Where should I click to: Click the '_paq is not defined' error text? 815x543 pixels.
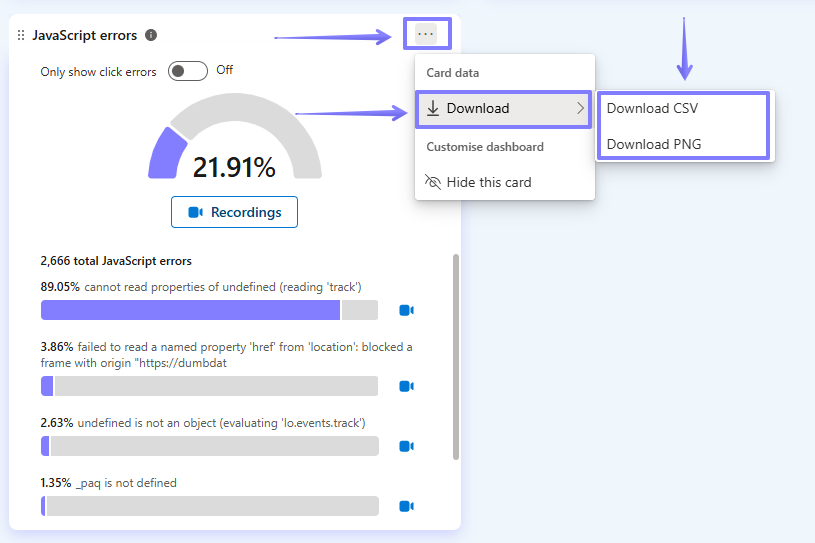click(x=126, y=483)
